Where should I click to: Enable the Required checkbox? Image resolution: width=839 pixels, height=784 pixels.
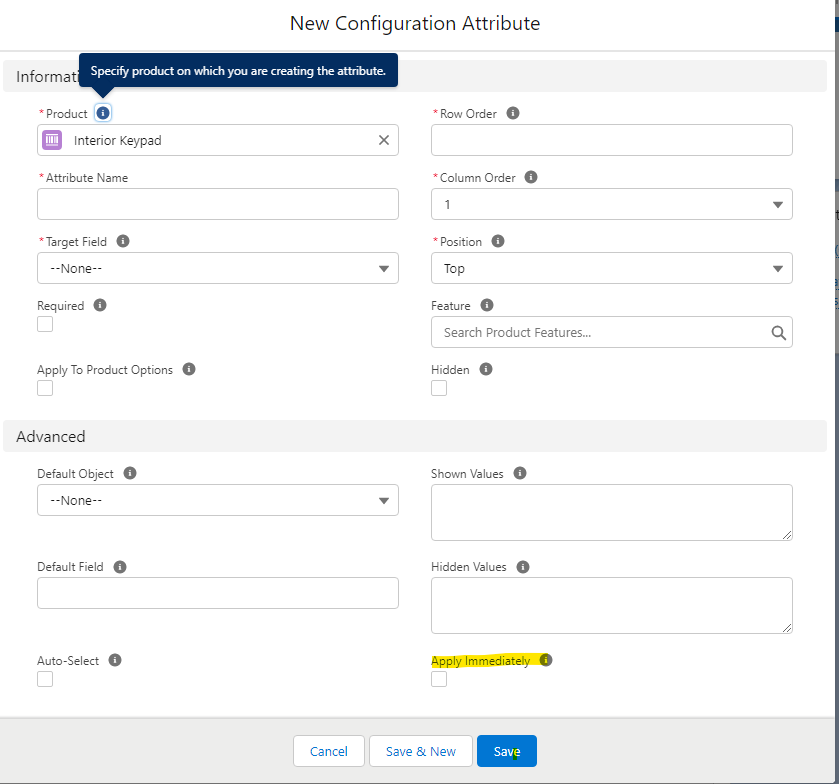45,324
